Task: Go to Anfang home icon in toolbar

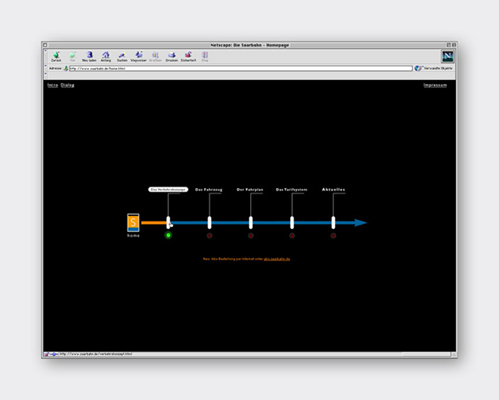Action: (x=106, y=56)
